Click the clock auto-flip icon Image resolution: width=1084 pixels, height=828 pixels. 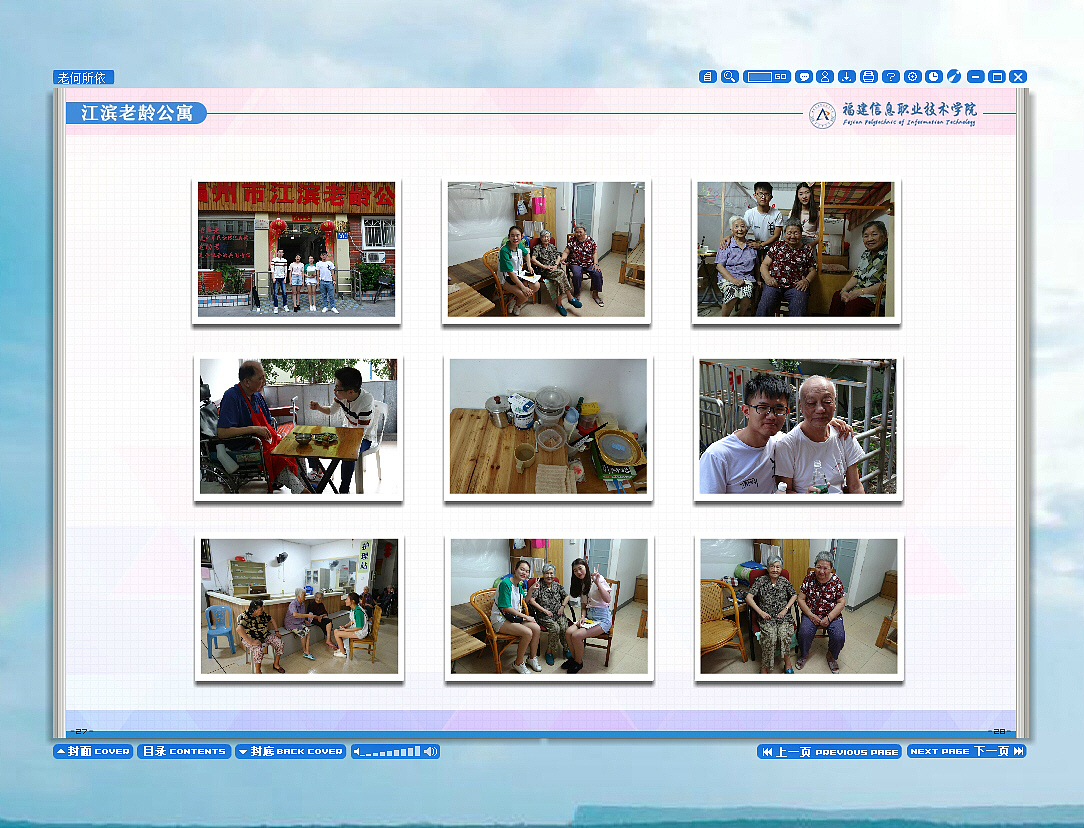(x=934, y=77)
